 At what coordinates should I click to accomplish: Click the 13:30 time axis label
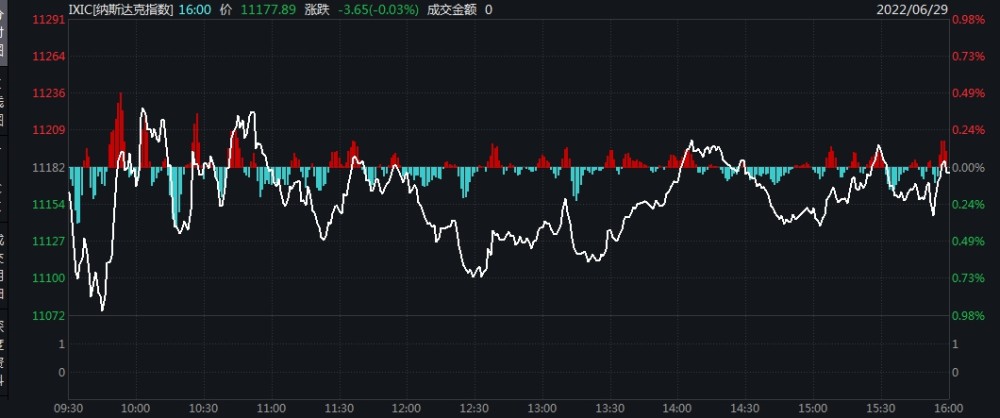click(x=610, y=408)
